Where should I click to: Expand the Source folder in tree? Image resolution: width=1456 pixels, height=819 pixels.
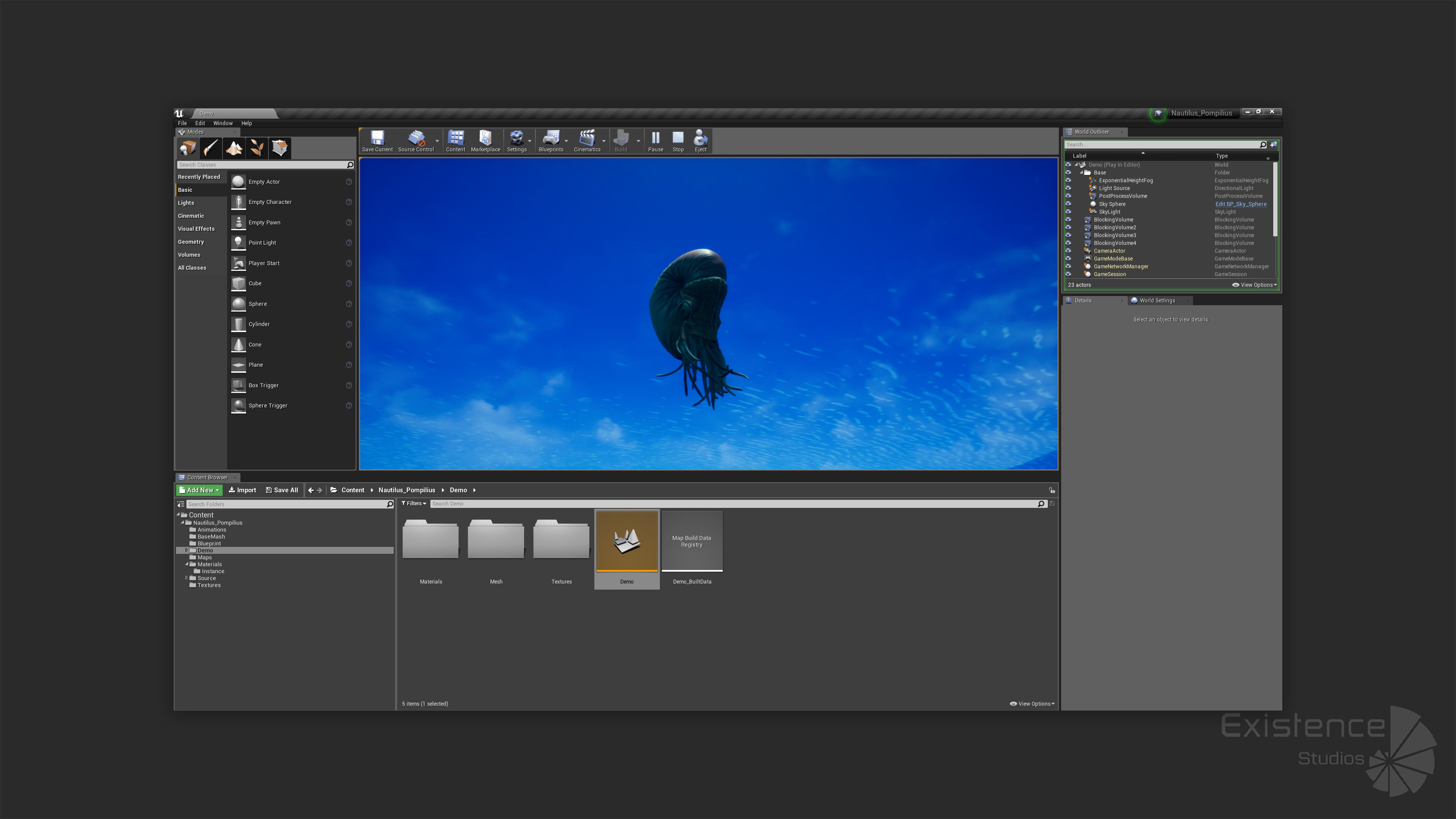click(187, 577)
